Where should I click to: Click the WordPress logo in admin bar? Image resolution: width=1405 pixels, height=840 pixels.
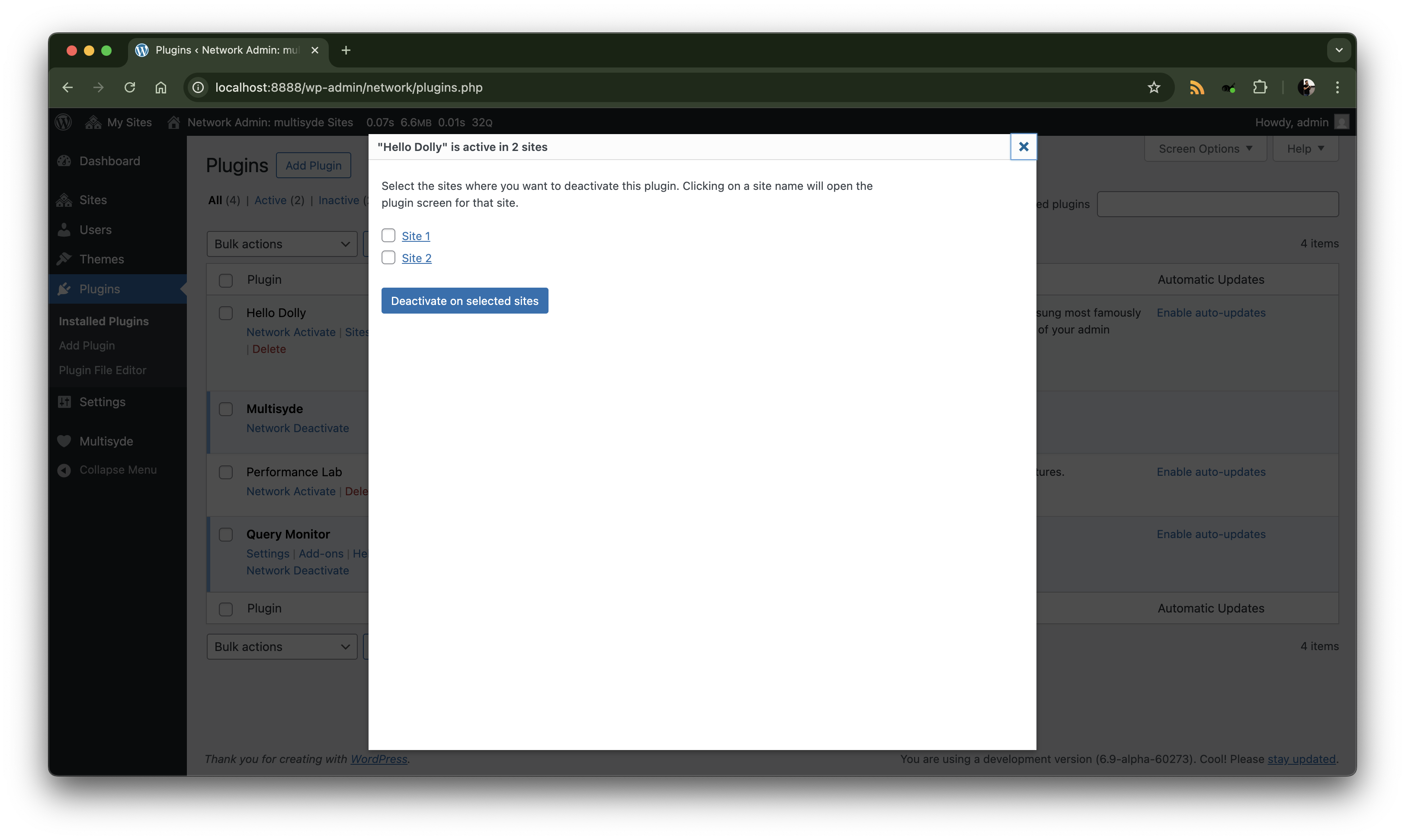click(x=64, y=122)
